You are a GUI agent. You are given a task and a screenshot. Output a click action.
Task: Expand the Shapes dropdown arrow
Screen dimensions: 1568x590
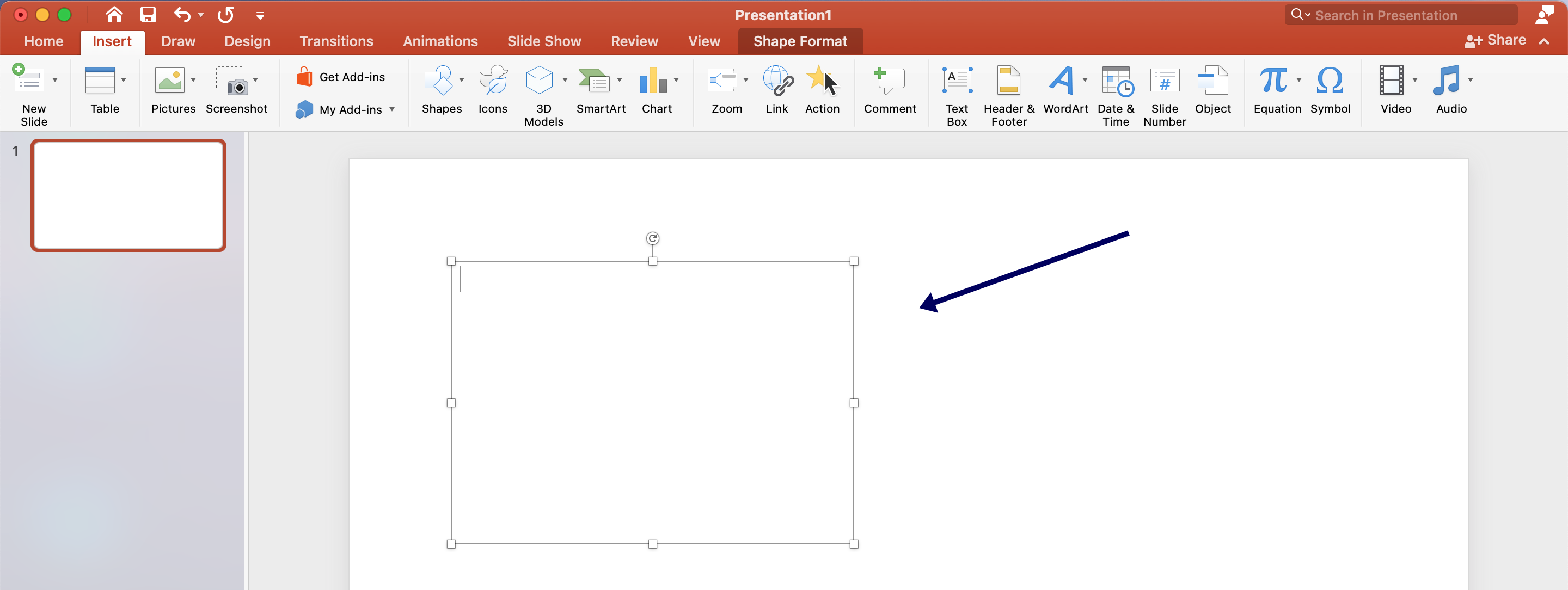click(x=461, y=79)
